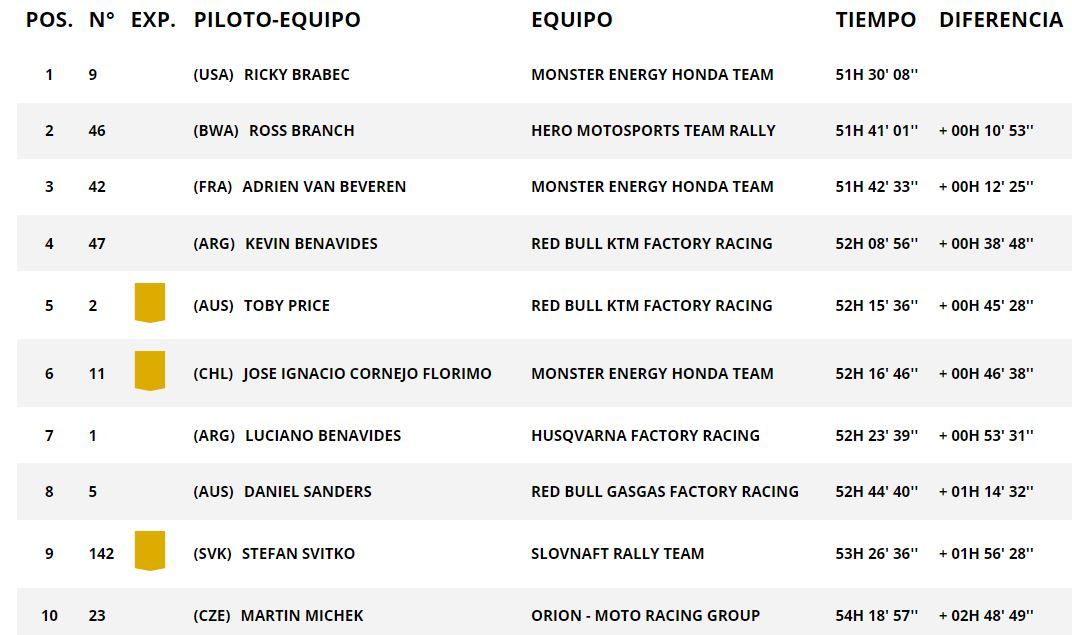Click the POS. column header

click(x=49, y=19)
